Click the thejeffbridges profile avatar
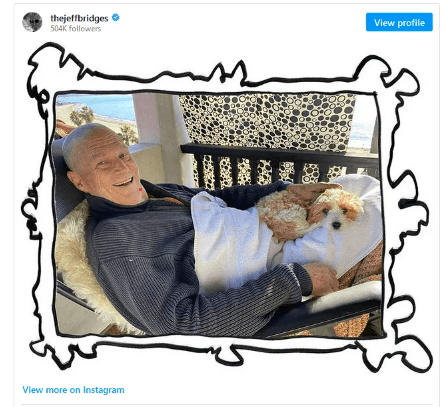Viewport: 446px width, 407px height. 32,22
